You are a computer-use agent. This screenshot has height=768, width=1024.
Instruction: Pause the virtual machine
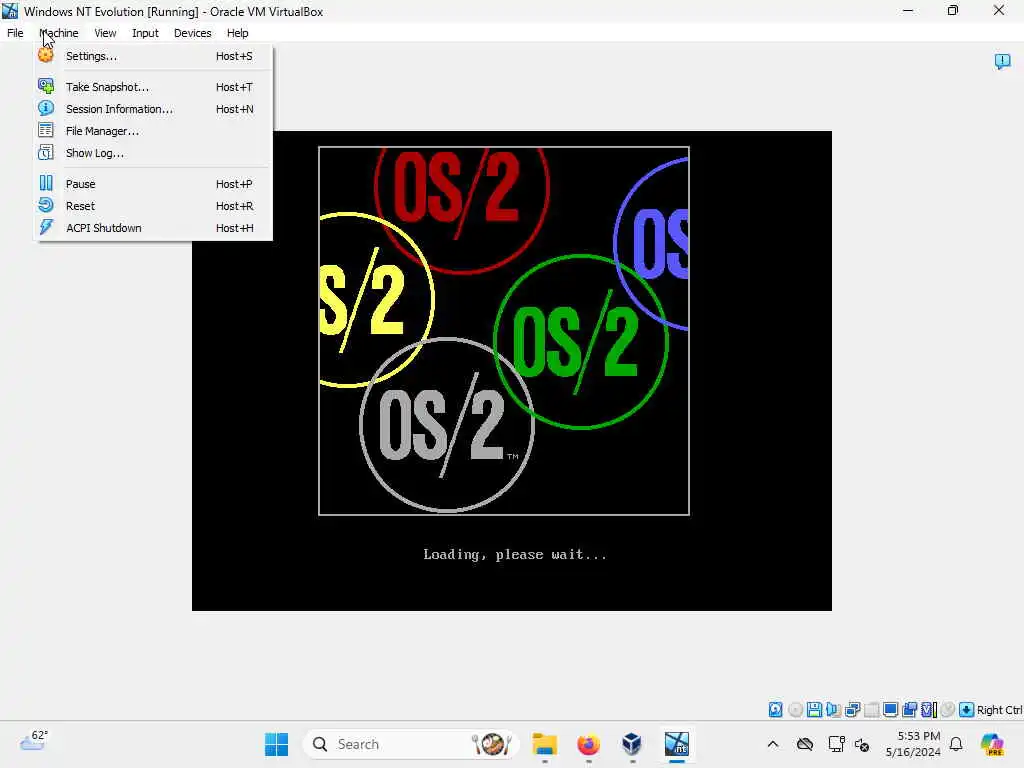coord(153,184)
